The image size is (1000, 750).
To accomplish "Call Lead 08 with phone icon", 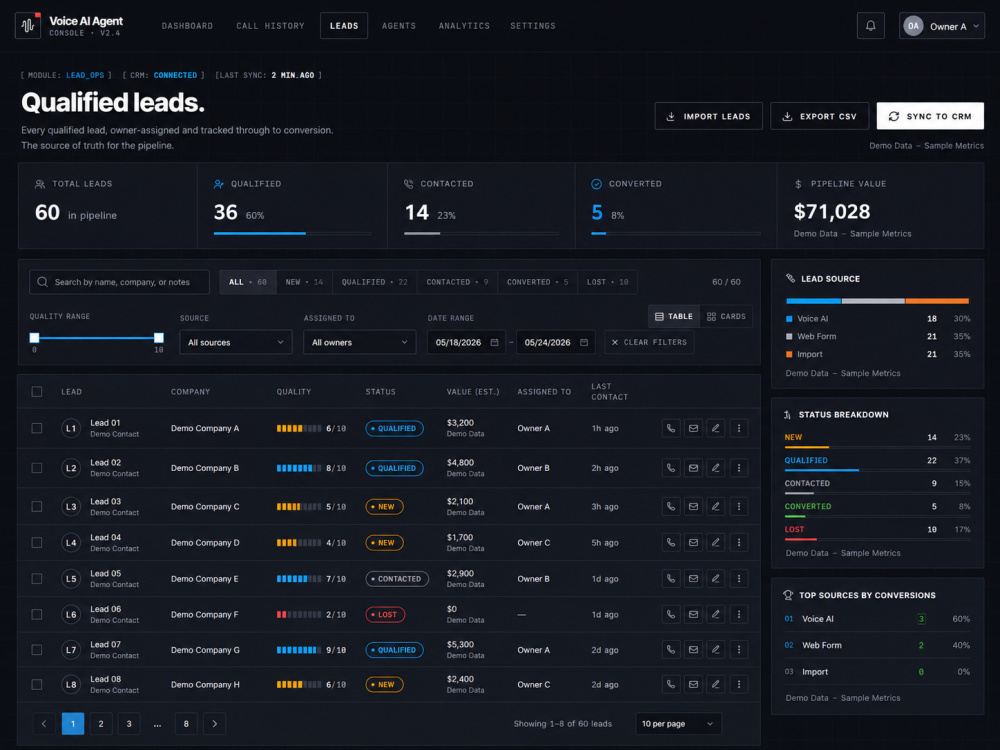I will tap(670, 684).
